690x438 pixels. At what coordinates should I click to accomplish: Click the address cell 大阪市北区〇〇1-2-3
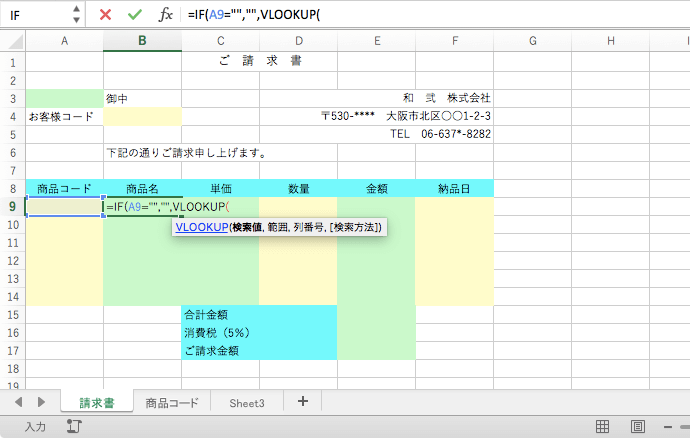point(438,116)
